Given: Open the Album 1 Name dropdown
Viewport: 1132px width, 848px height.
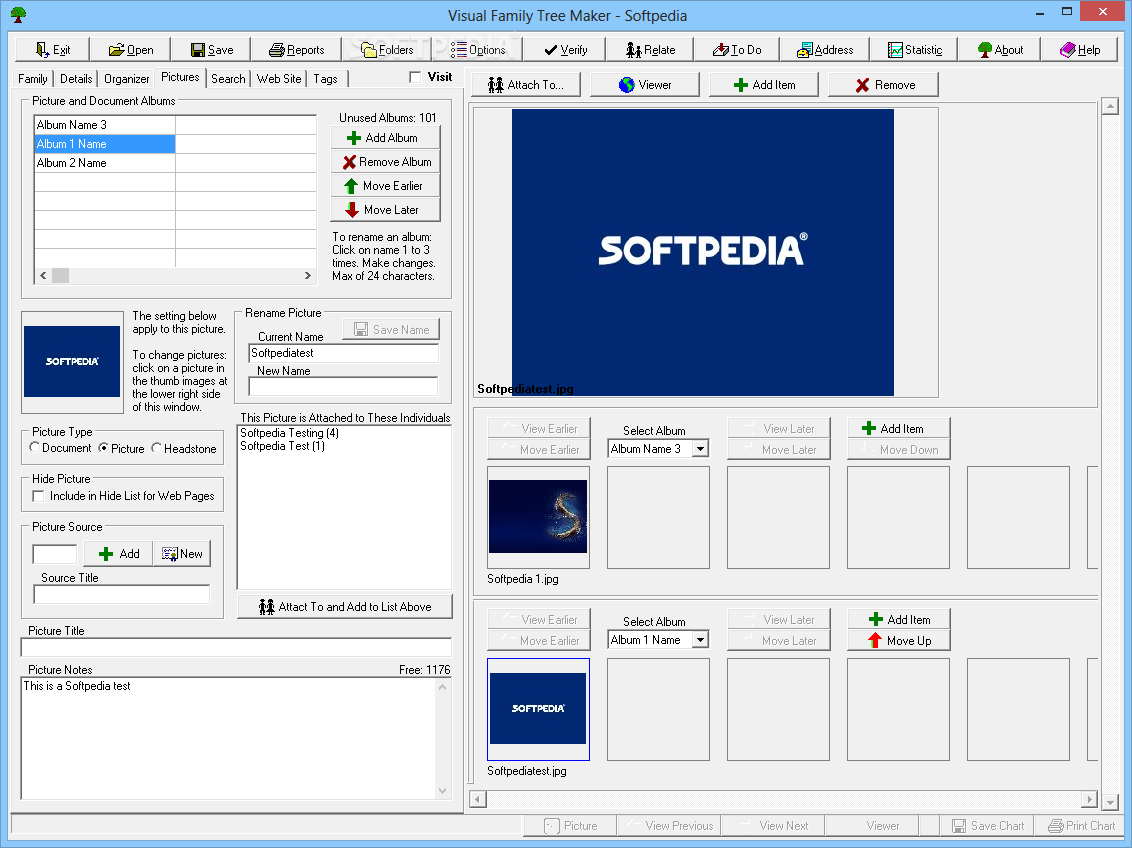Looking at the screenshot, I should point(700,640).
